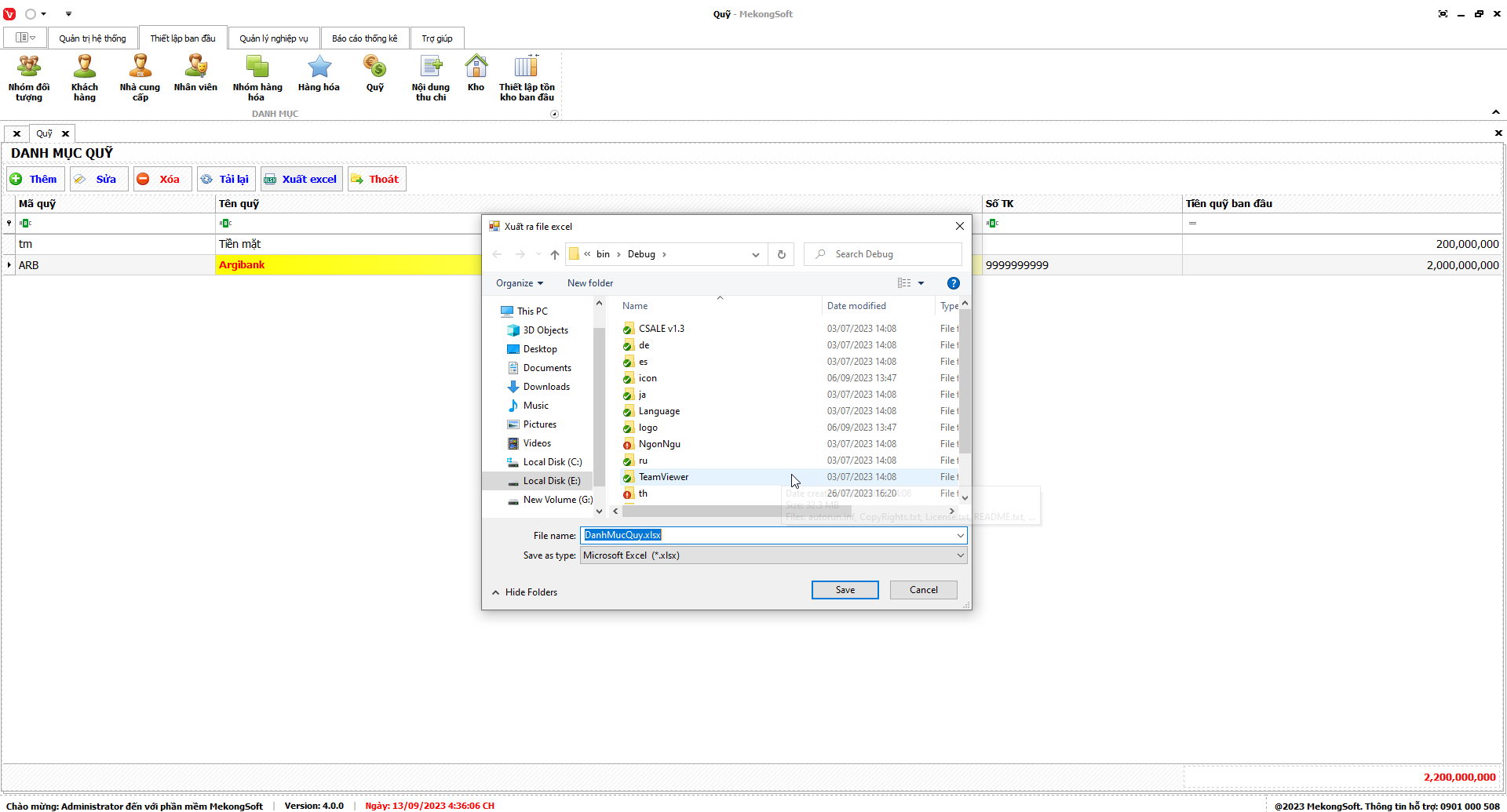1507x812 pixels.
Task: Open Thiết lập tồn kho ban đầu
Action: tap(527, 78)
